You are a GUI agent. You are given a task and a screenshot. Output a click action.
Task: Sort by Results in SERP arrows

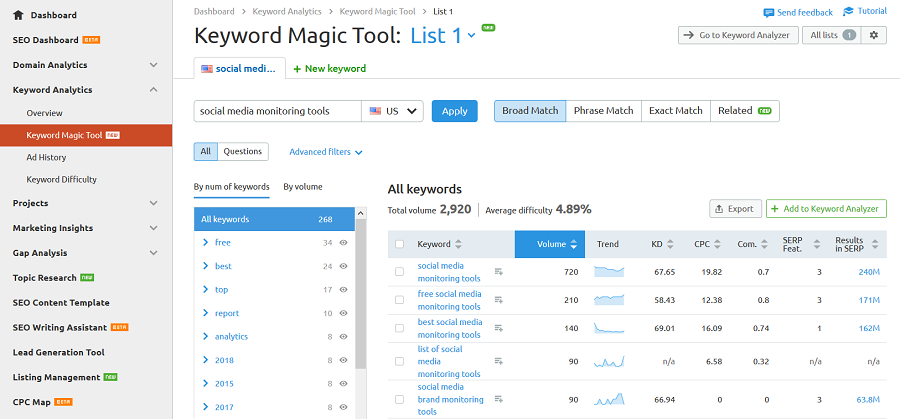[x=875, y=244]
